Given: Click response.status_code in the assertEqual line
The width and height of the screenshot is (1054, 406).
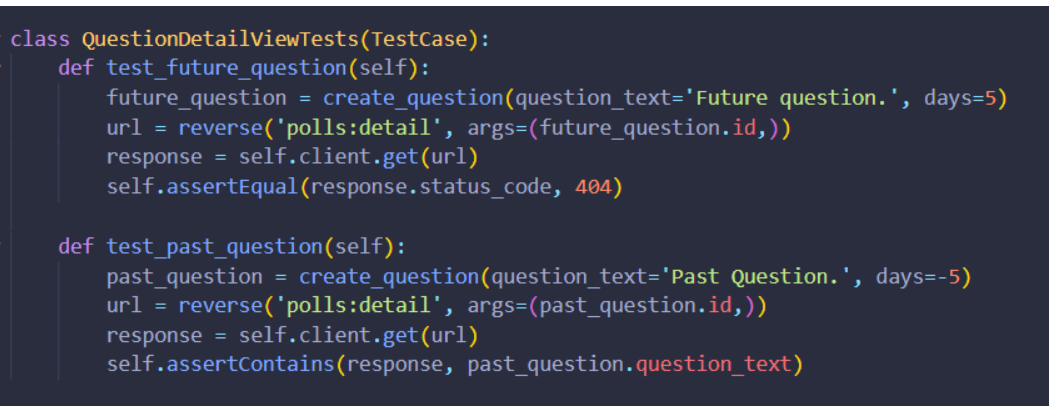Looking at the screenshot, I should pyautogui.click(x=430, y=188).
